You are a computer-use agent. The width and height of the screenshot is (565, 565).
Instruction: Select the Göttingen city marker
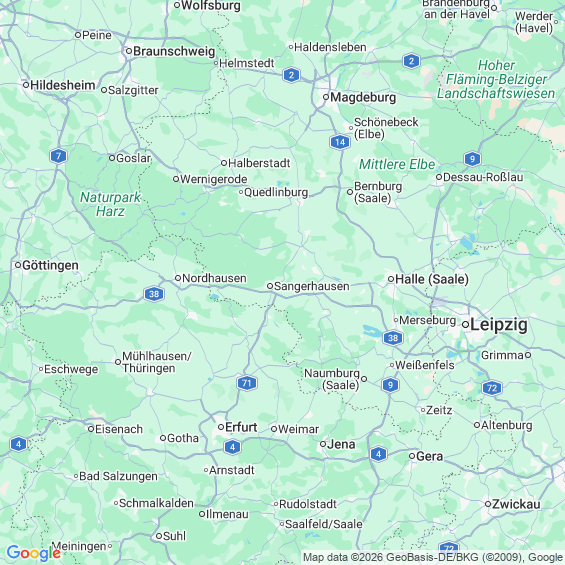(18, 265)
